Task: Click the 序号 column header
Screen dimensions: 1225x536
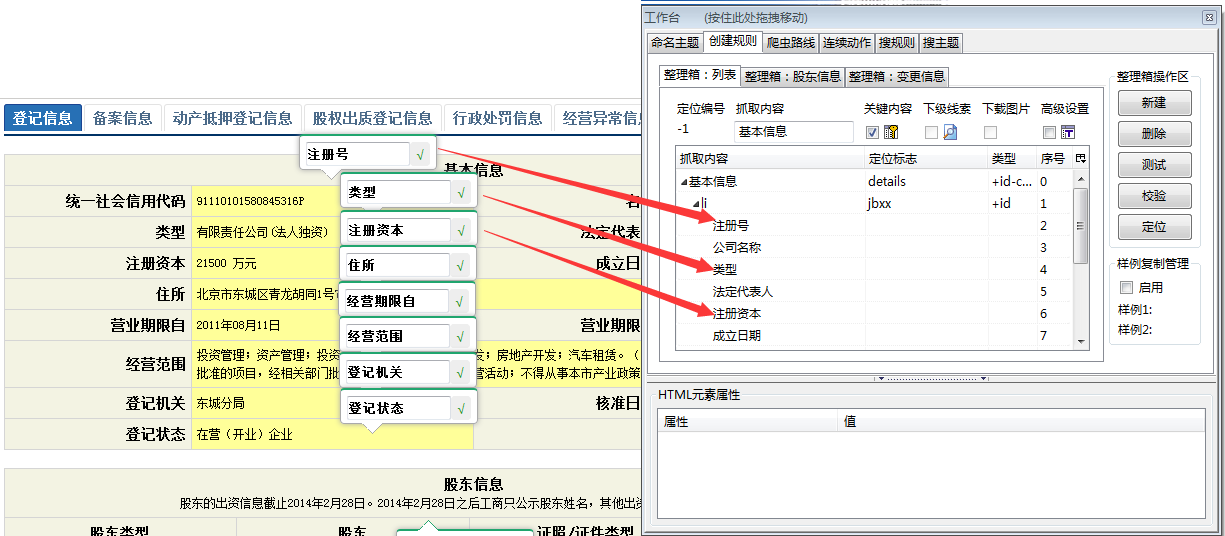Action: click(x=1055, y=158)
